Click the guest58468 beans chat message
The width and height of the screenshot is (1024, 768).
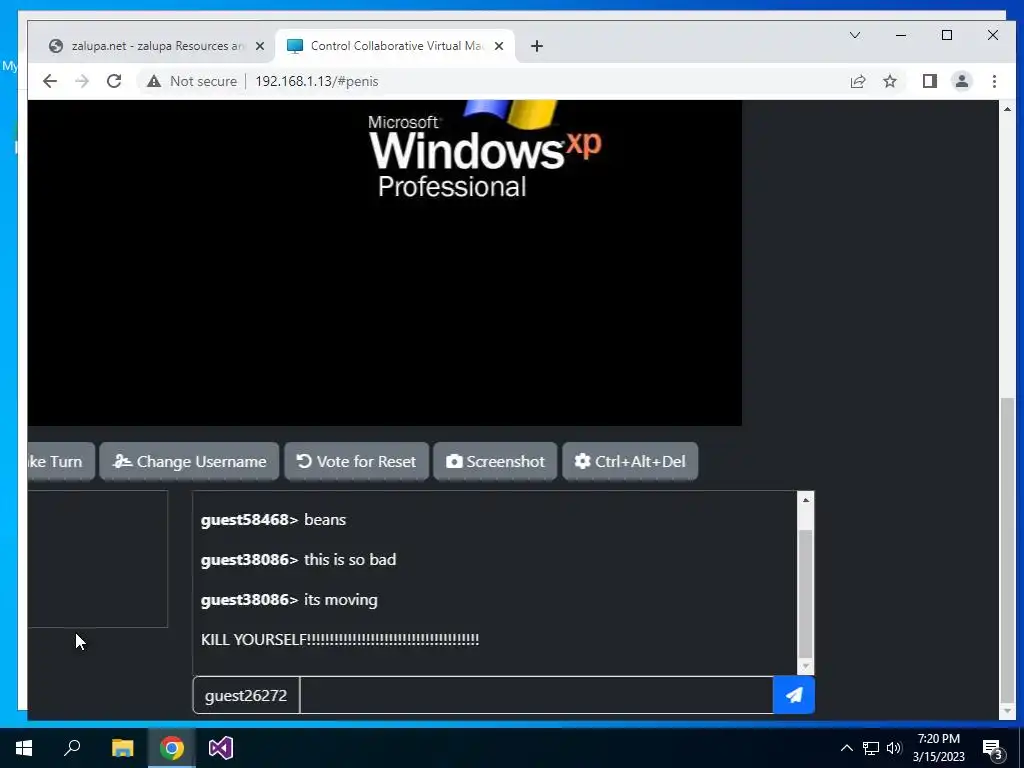[x=274, y=520]
